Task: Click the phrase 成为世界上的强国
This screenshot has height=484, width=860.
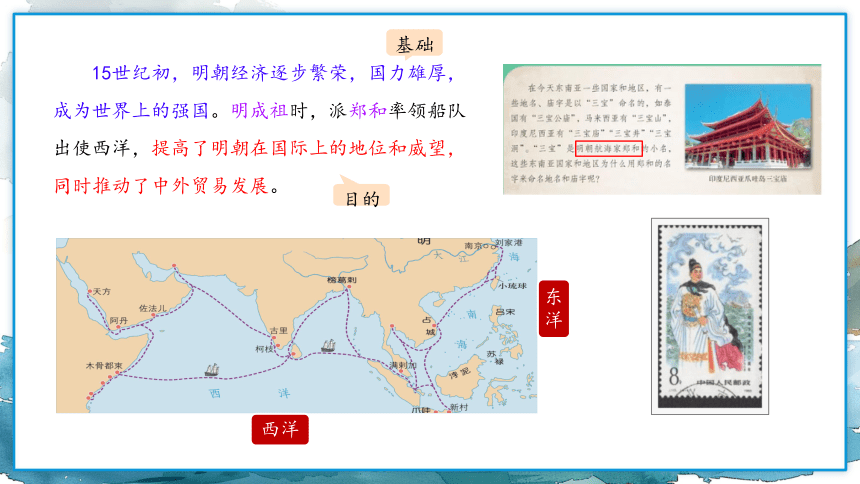Action: [132, 110]
